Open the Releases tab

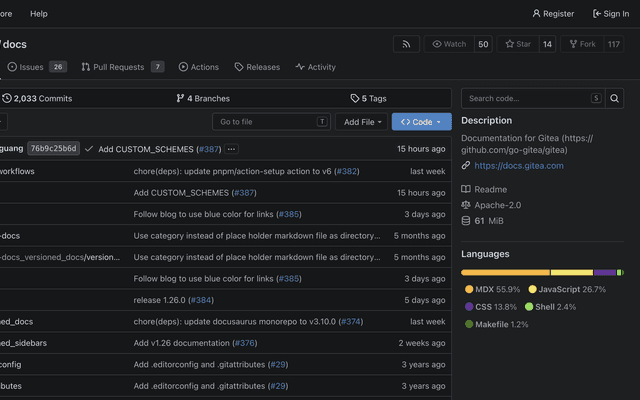click(257, 67)
